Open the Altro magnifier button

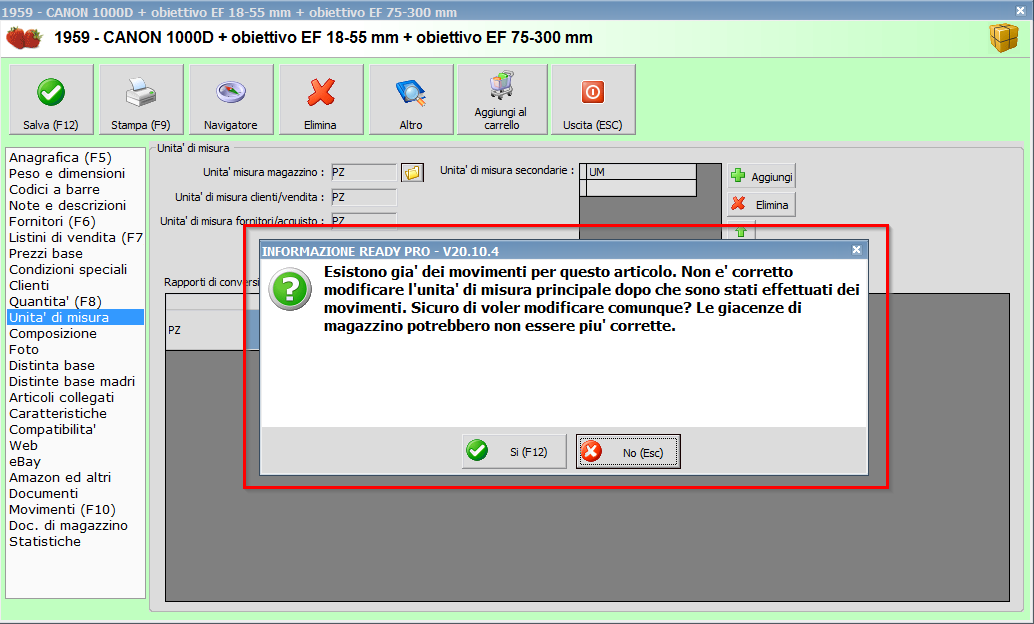pos(411,100)
